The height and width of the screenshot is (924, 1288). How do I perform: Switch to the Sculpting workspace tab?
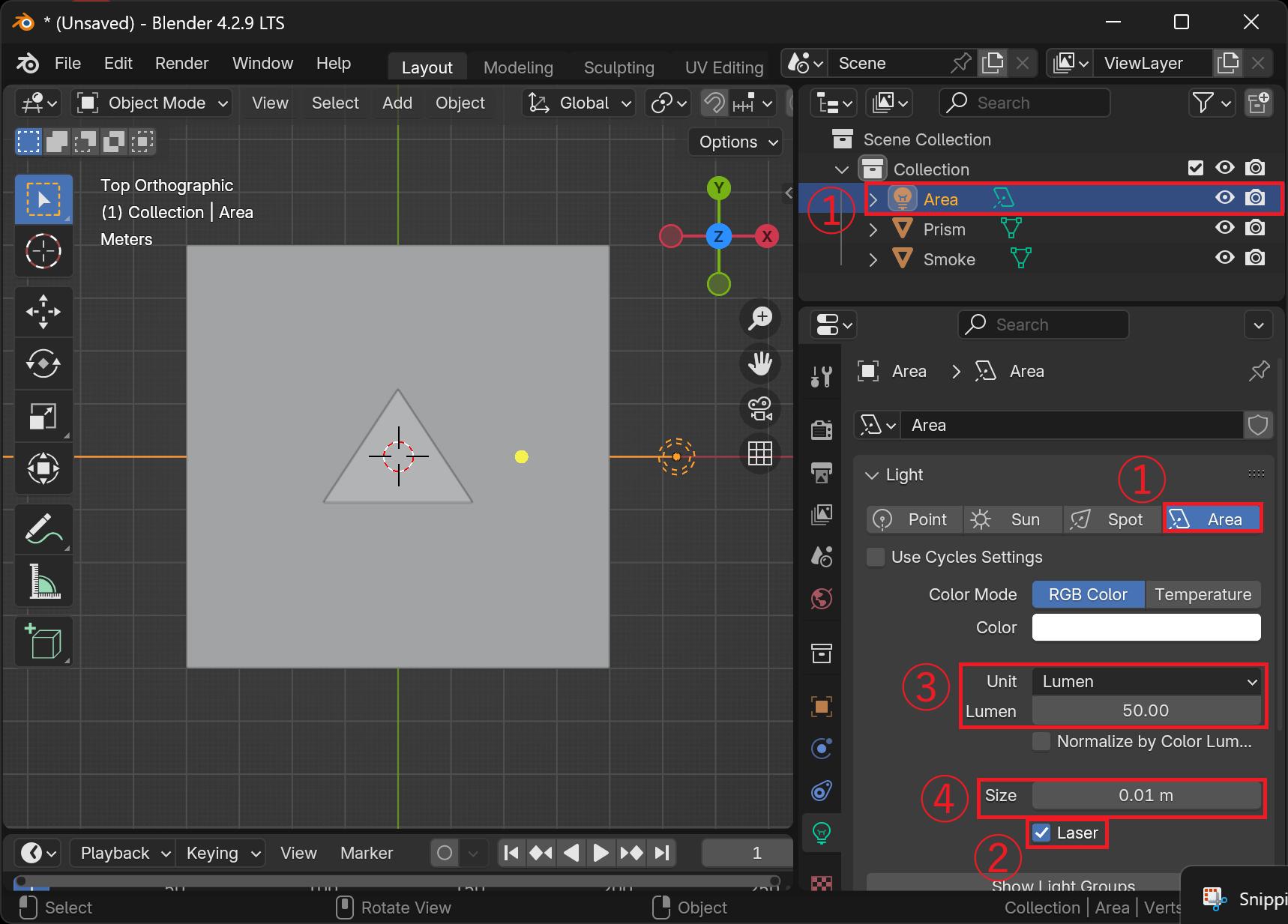point(619,68)
